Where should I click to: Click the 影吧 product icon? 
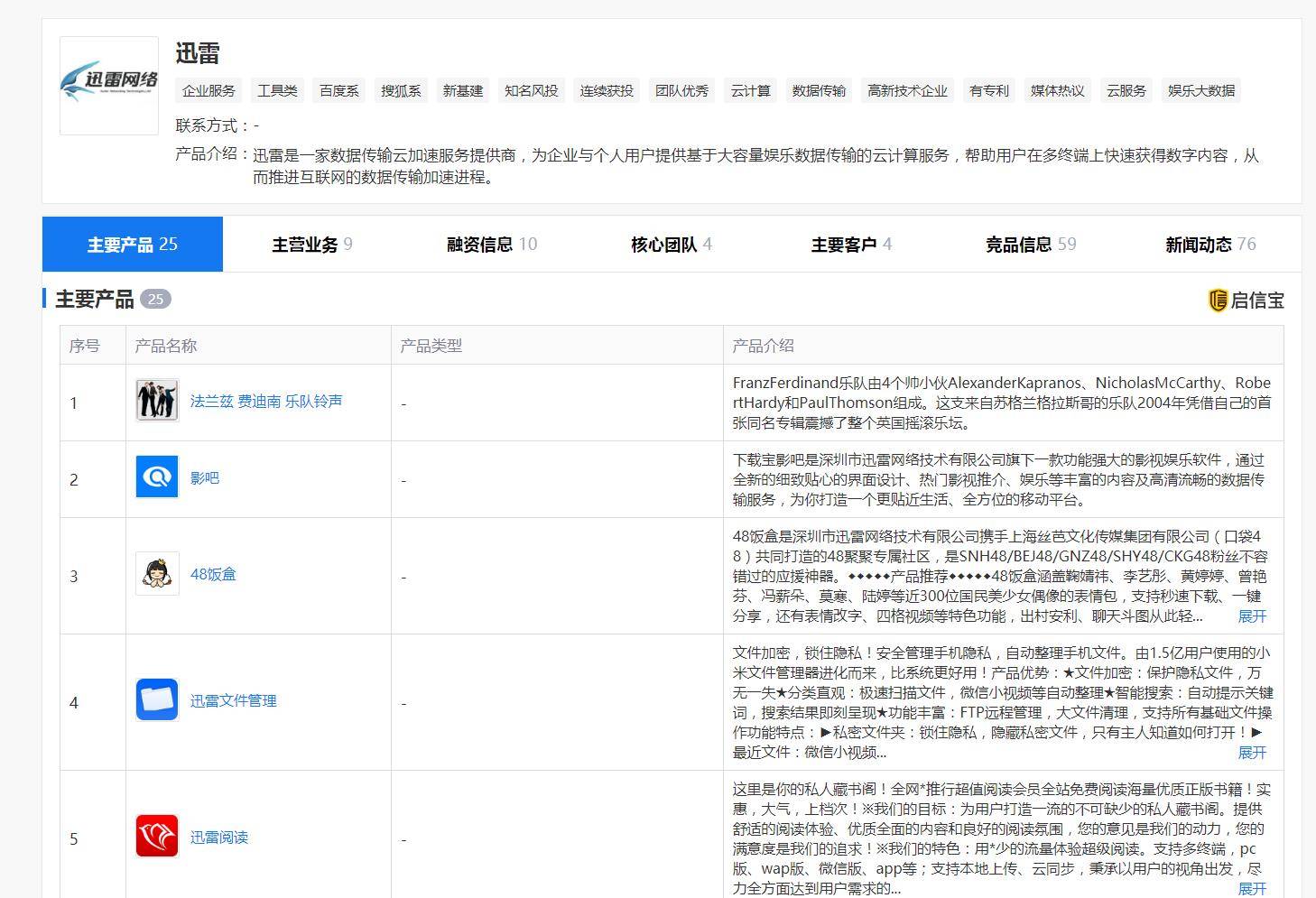pyautogui.click(x=157, y=477)
